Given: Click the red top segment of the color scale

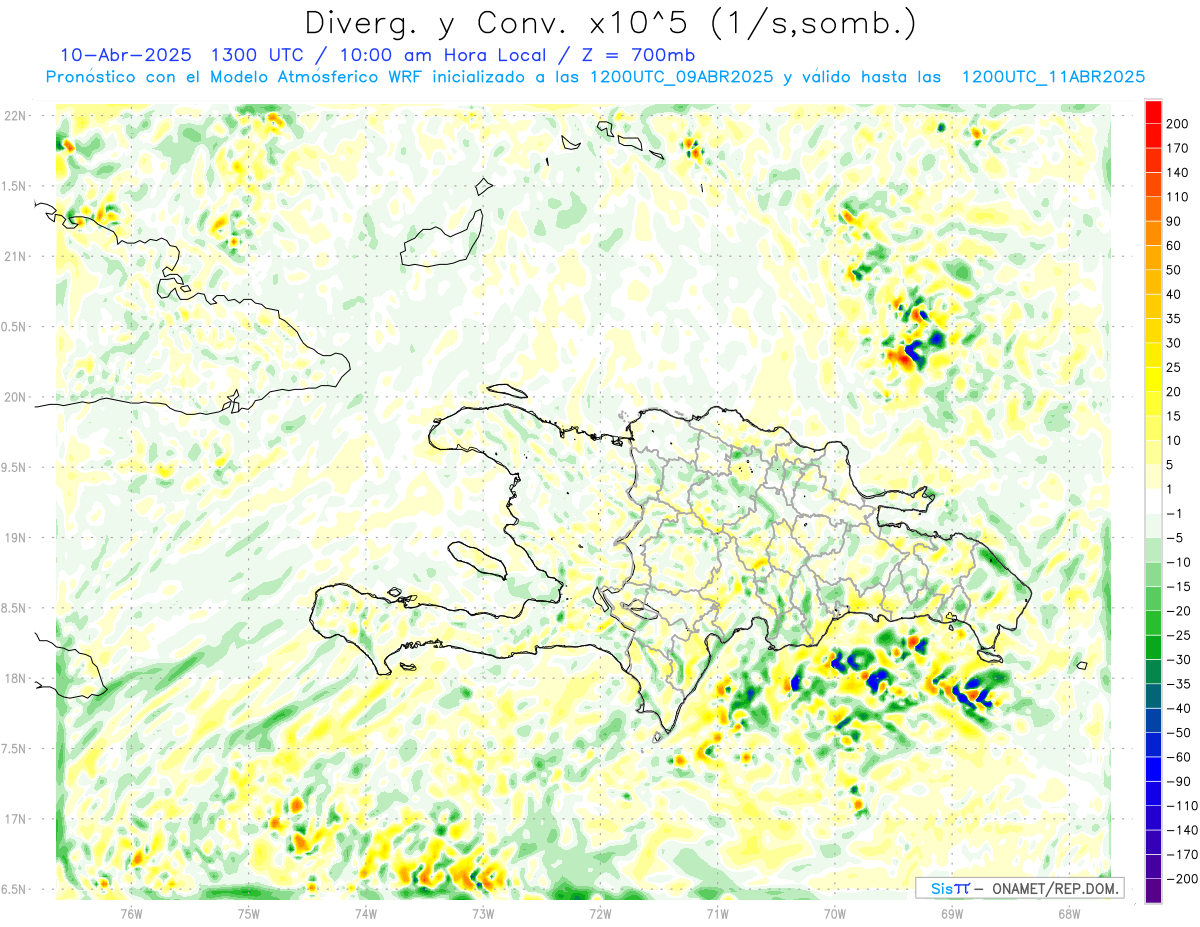Looking at the screenshot, I should tap(1153, 112).
